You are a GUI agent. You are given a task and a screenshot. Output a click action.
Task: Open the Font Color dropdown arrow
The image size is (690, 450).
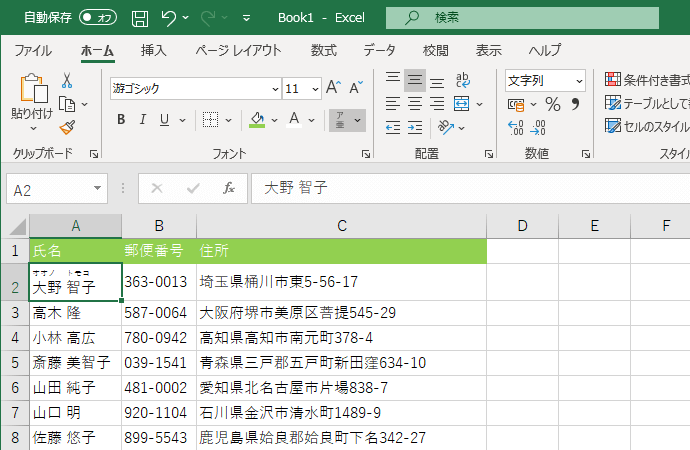pos(312,120)
